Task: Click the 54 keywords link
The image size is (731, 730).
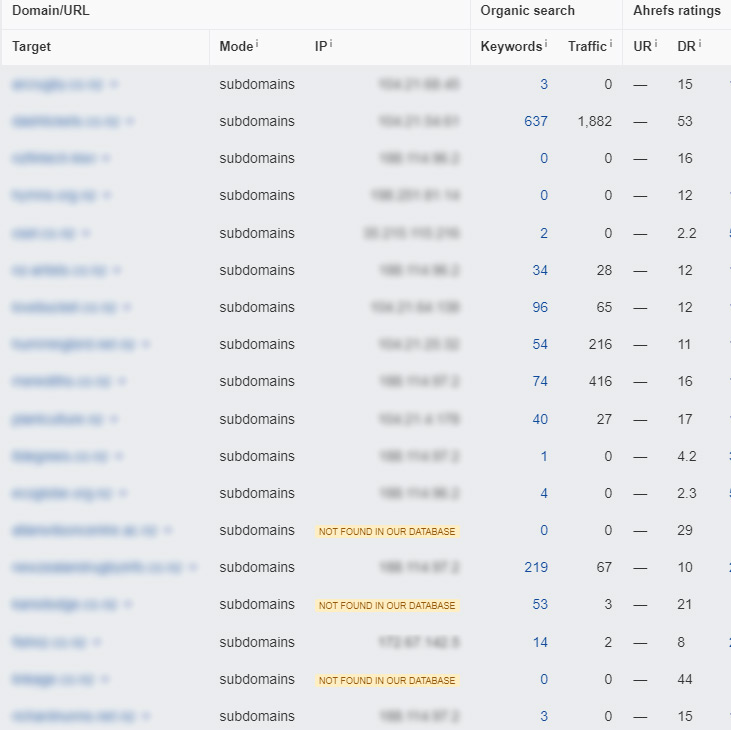Action: [539, 344]
